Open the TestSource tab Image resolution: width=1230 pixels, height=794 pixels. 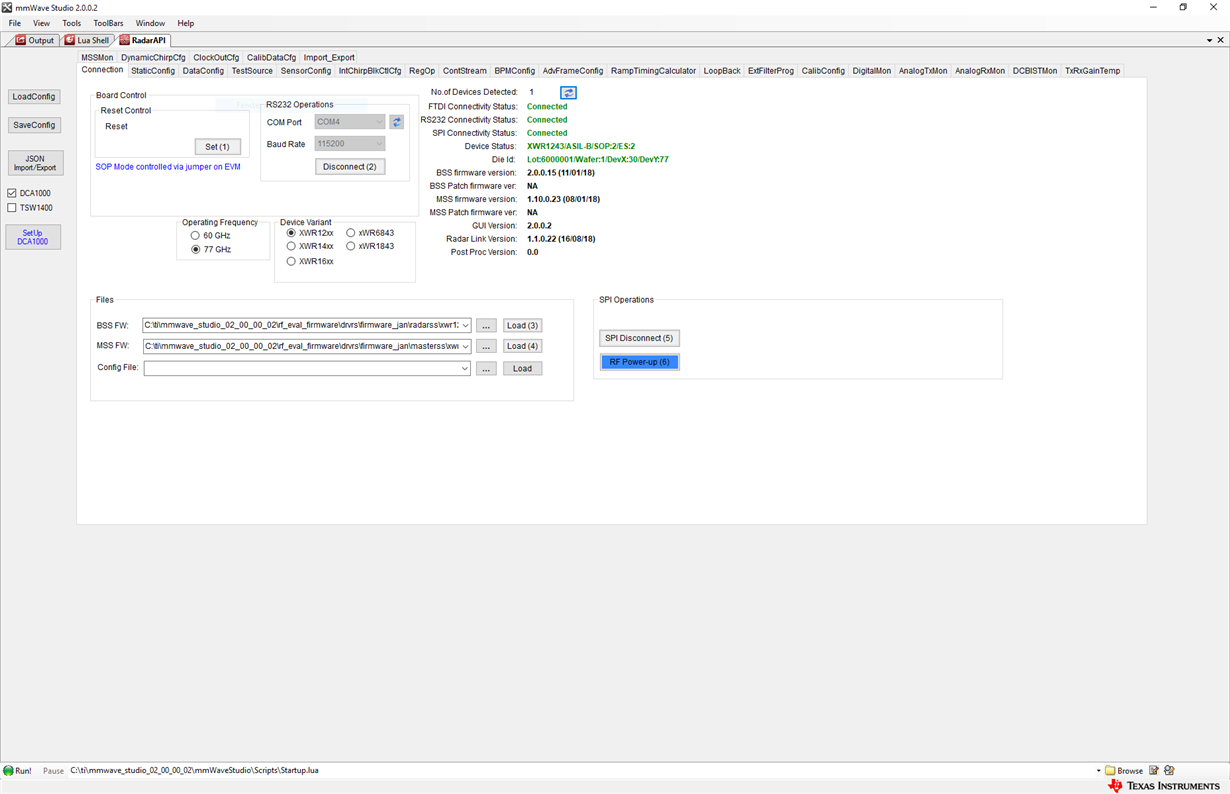[x=252, y=71]
